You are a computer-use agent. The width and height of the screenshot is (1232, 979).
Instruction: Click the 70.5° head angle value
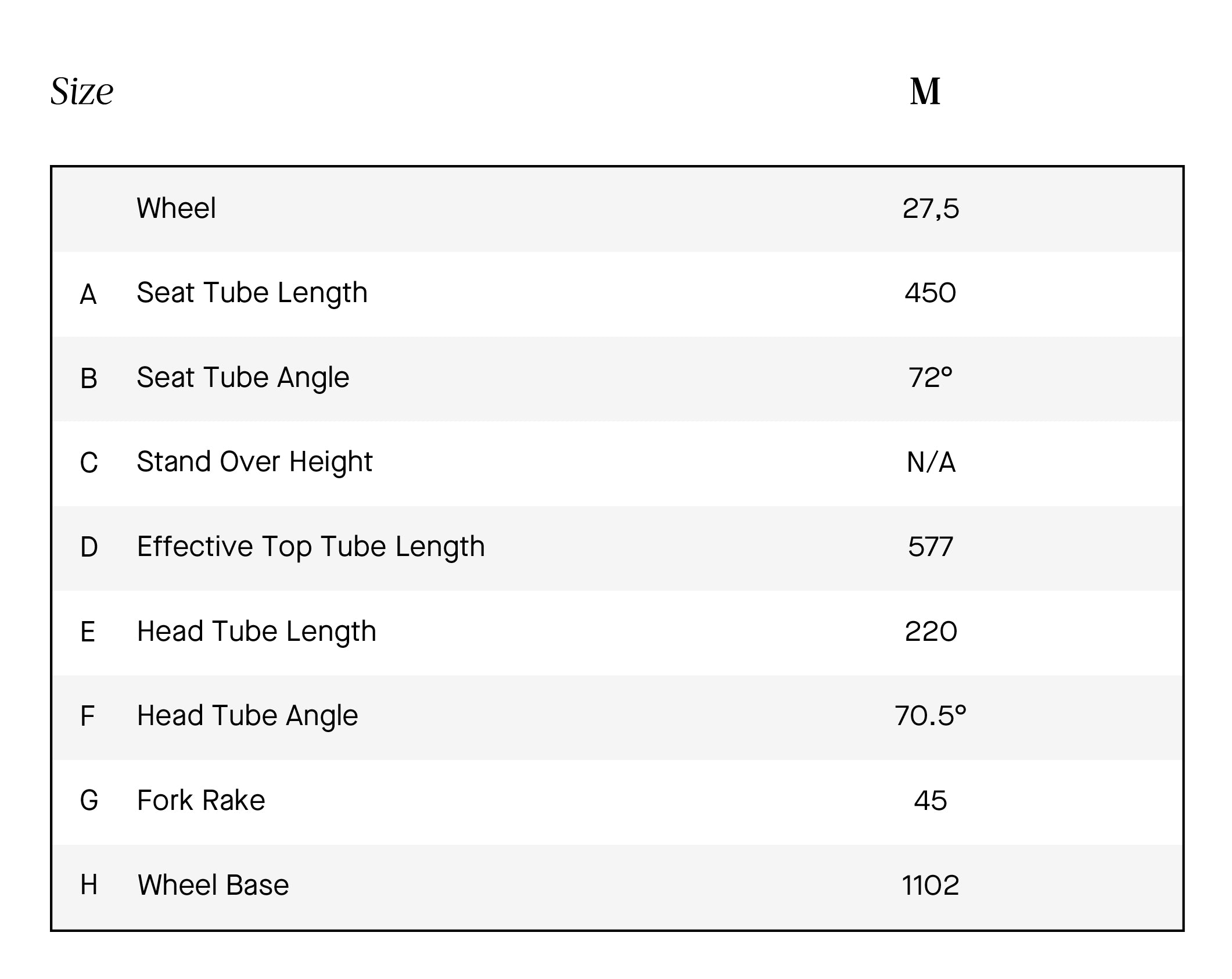tap(931, 716)
